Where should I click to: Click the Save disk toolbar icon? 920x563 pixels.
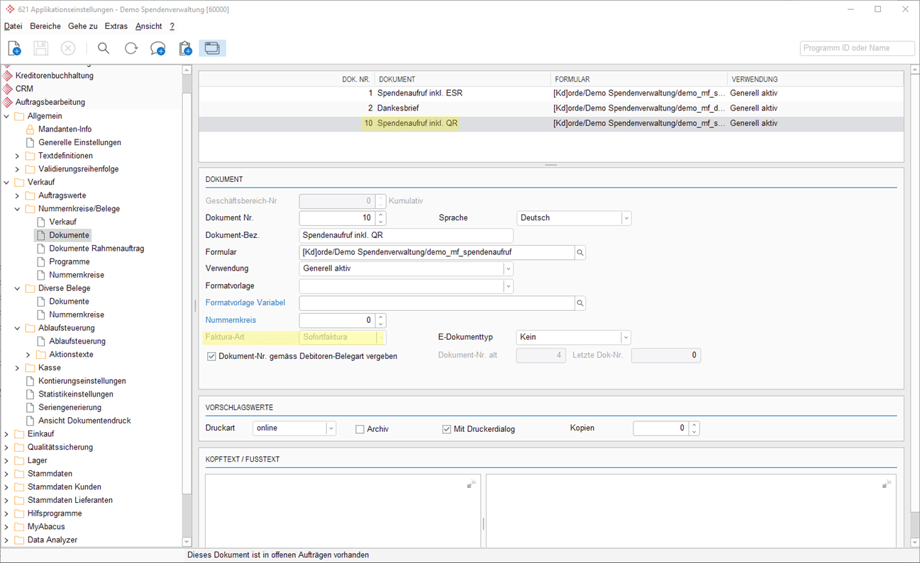[x=40, y=48]
